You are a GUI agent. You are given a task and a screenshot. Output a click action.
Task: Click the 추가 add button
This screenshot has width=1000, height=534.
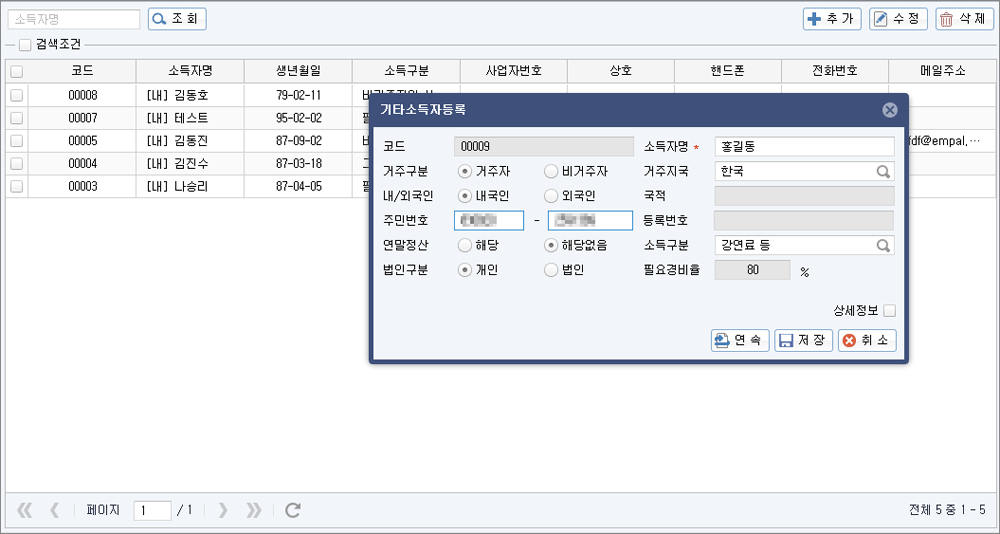click(832, 19)
